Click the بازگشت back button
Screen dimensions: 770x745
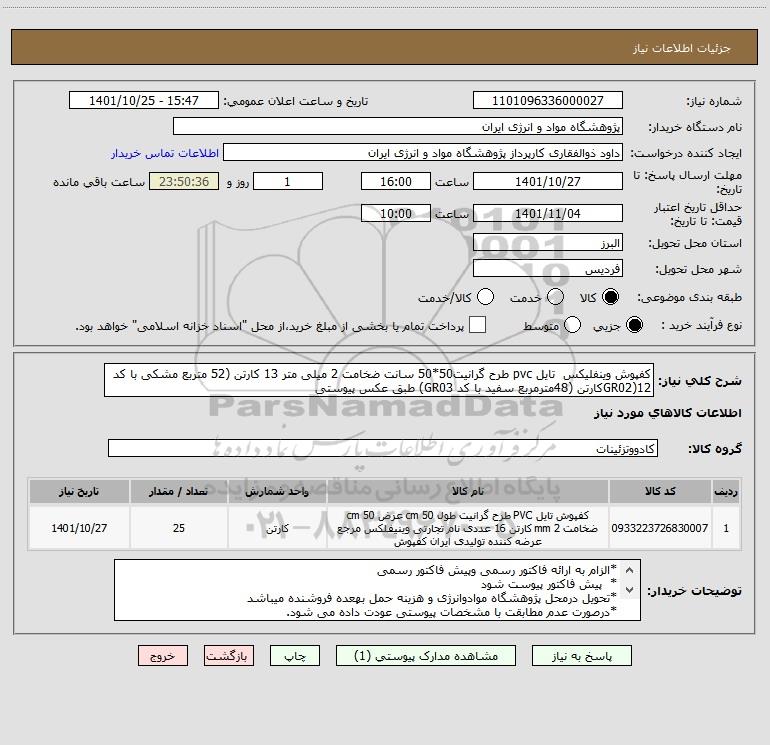229,656
